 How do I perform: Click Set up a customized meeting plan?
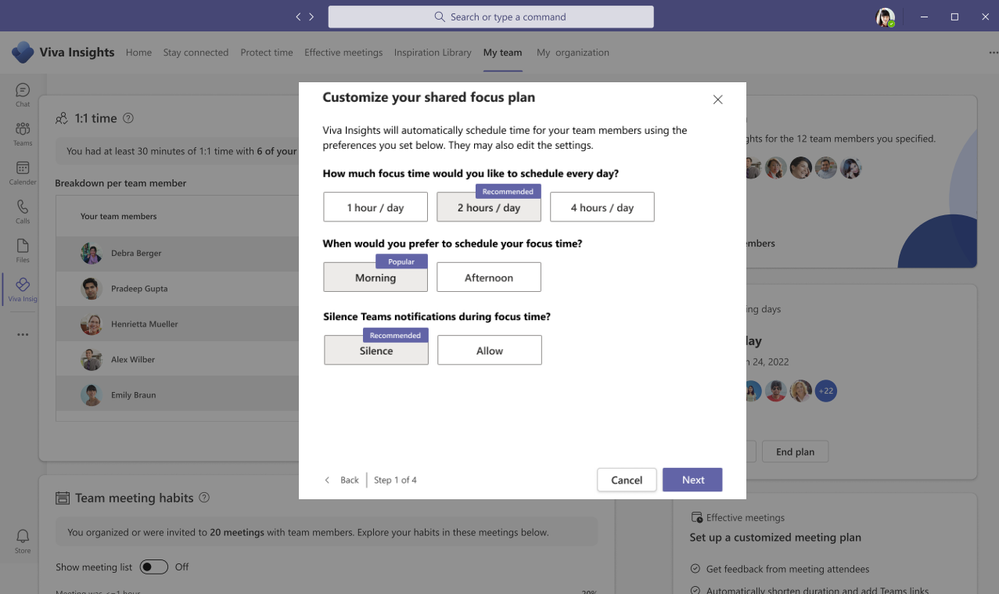775,537
